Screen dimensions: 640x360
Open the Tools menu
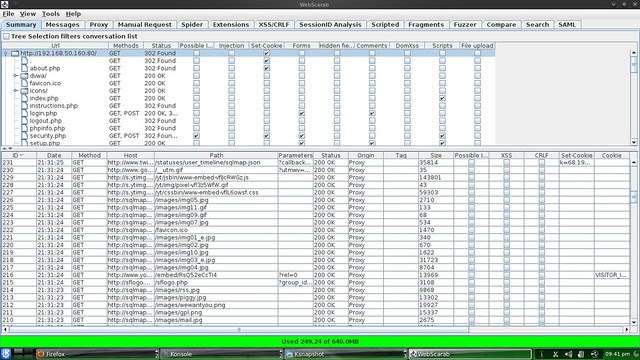pyautogui.click(x=51, y=14)
